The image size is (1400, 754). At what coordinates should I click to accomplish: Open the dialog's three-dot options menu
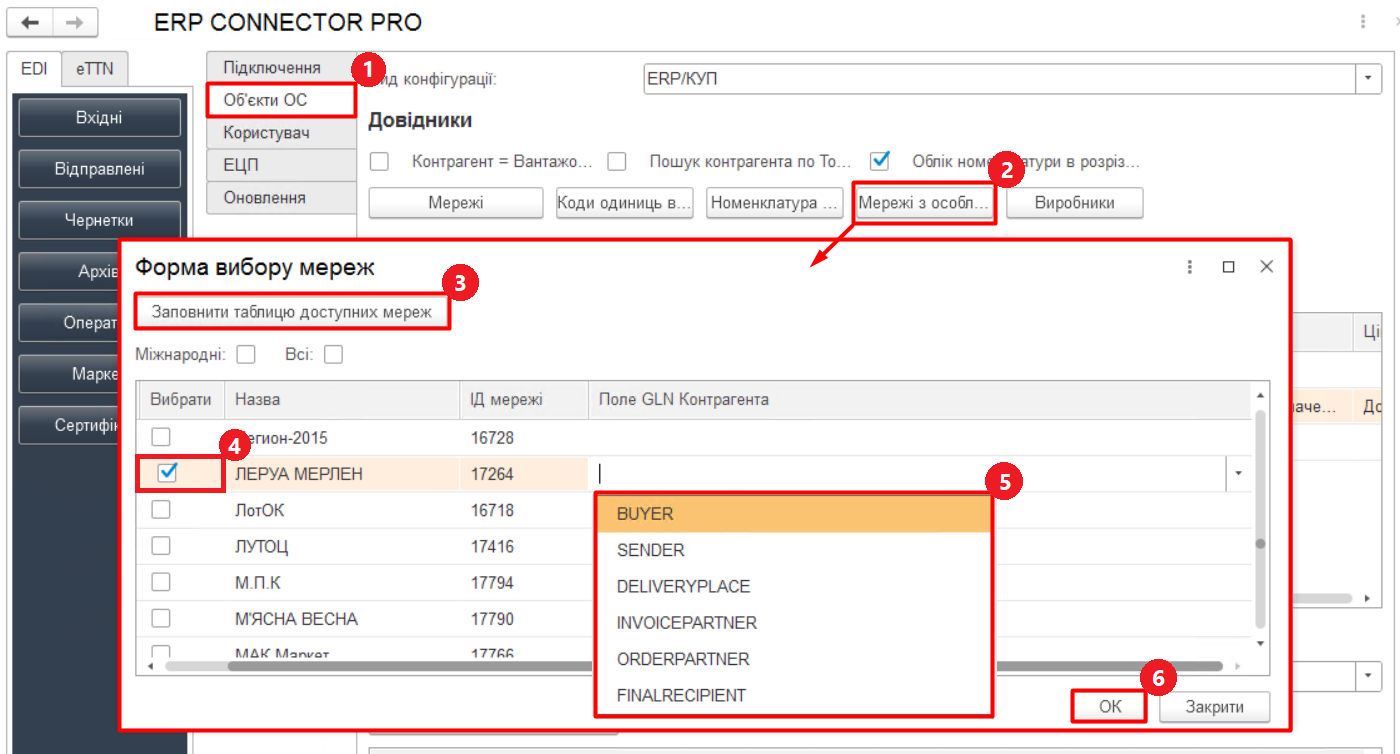point(1190,267)
